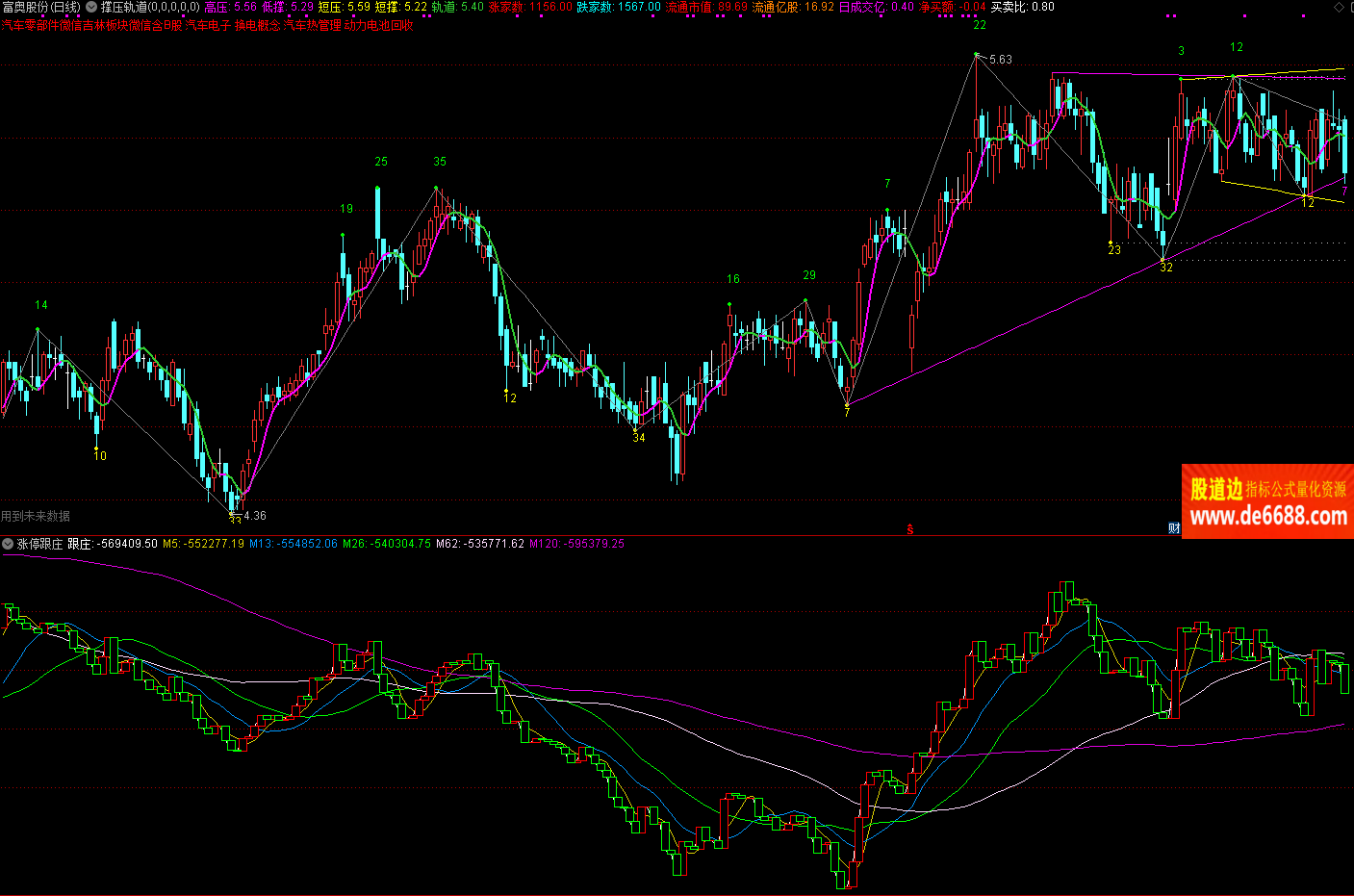
Task: Click the 轨道: 5.40 value
Action: coord(458,7)
